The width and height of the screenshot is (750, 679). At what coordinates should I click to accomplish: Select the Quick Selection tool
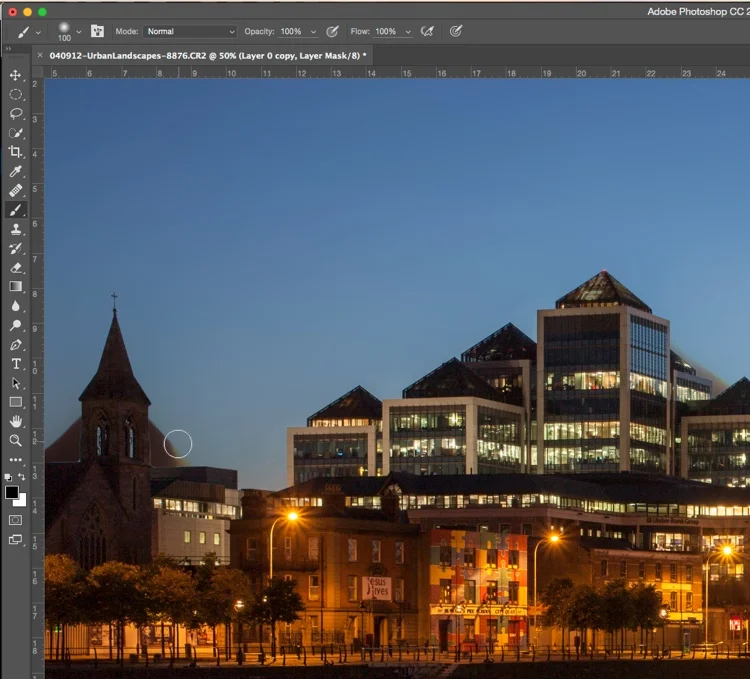pos(15,133)
